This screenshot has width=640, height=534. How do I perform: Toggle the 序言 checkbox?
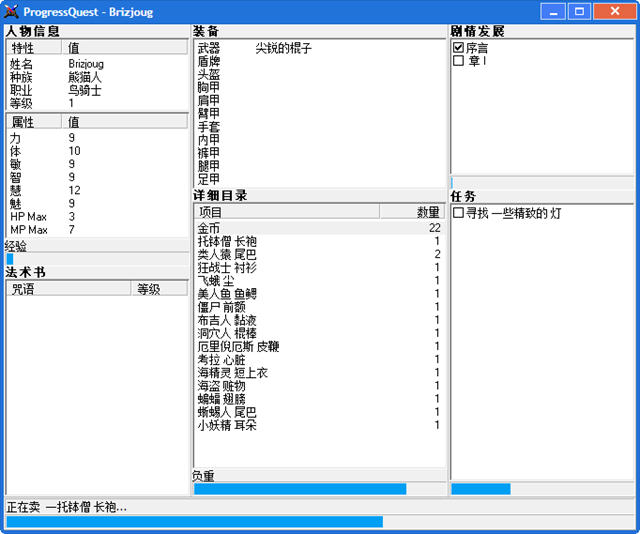pyautogui.click(x=459, y=48)
